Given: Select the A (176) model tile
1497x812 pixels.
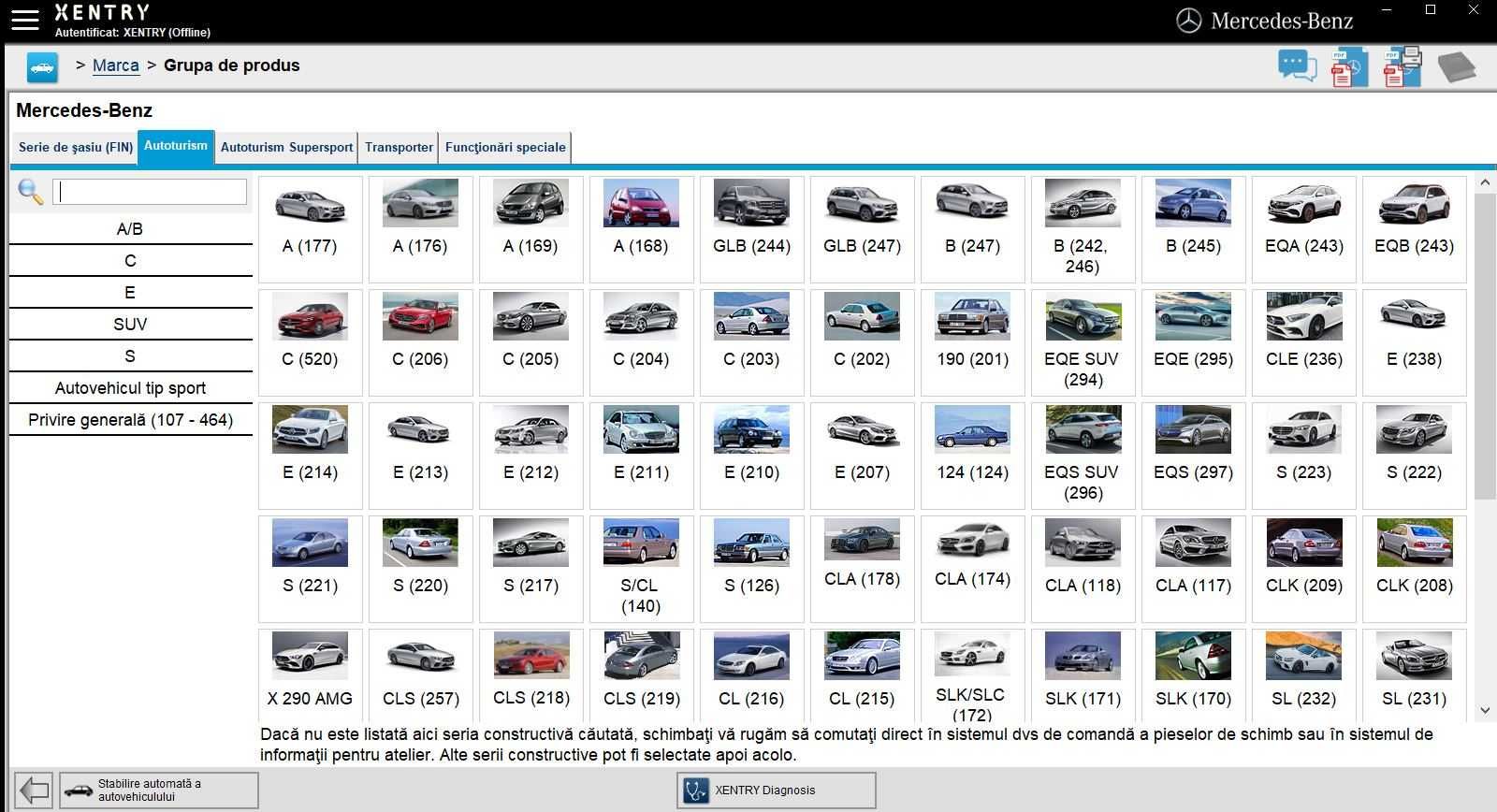Looking at the screenshot, I should pyautogui.click(x=421, y=229).
